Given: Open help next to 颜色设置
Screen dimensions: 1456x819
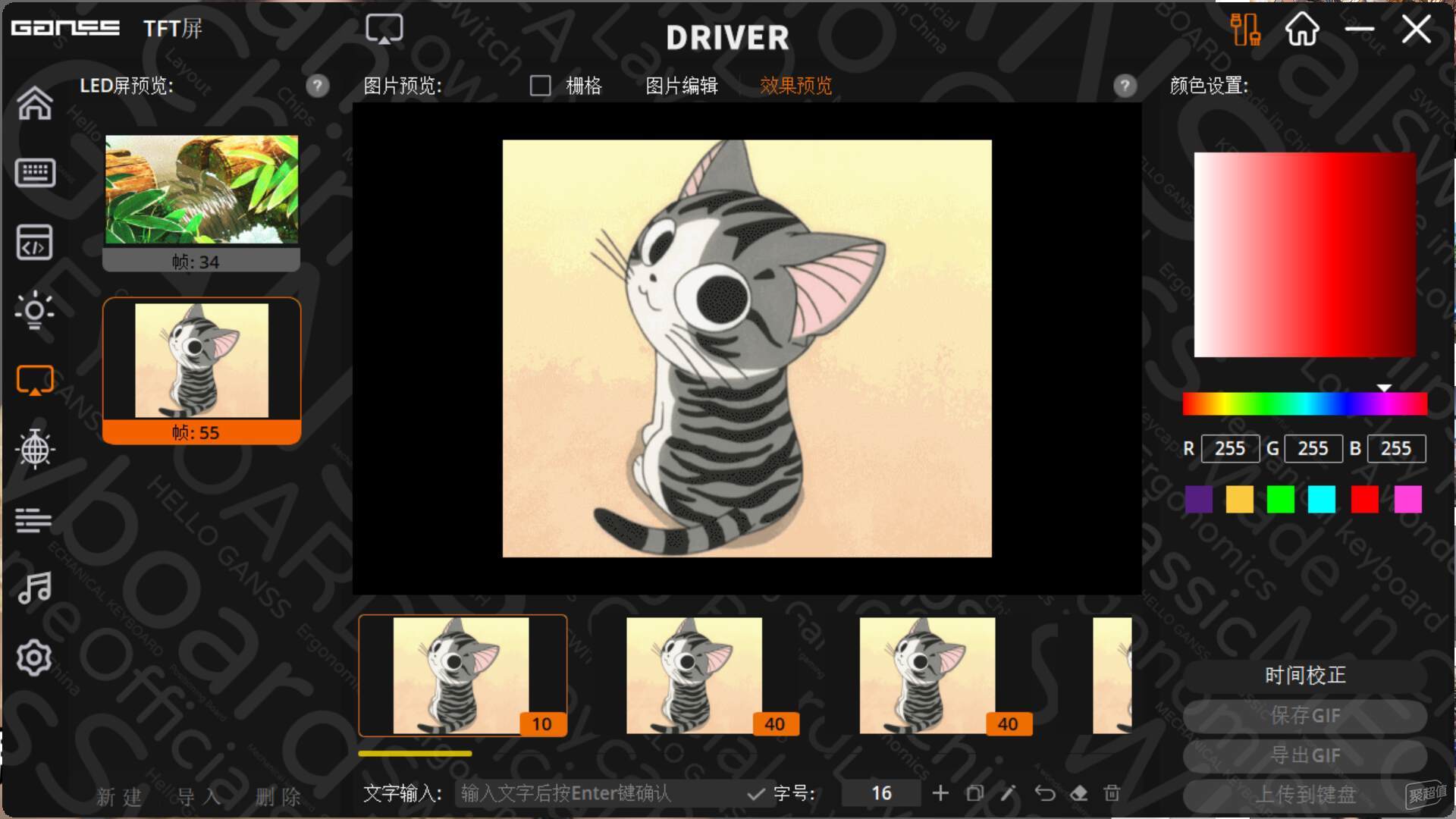Looking at the screenshot, I should pos(1125,86).
